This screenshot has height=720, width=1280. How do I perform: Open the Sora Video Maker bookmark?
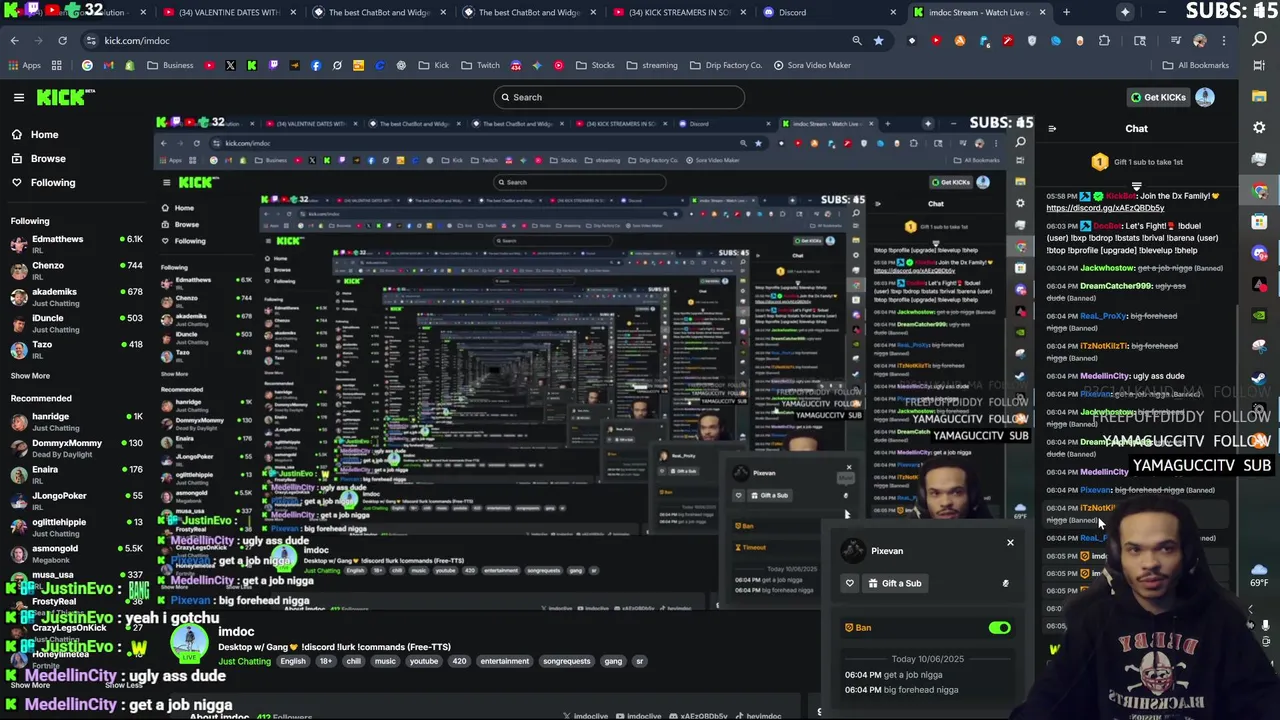(x=811, y=65)
